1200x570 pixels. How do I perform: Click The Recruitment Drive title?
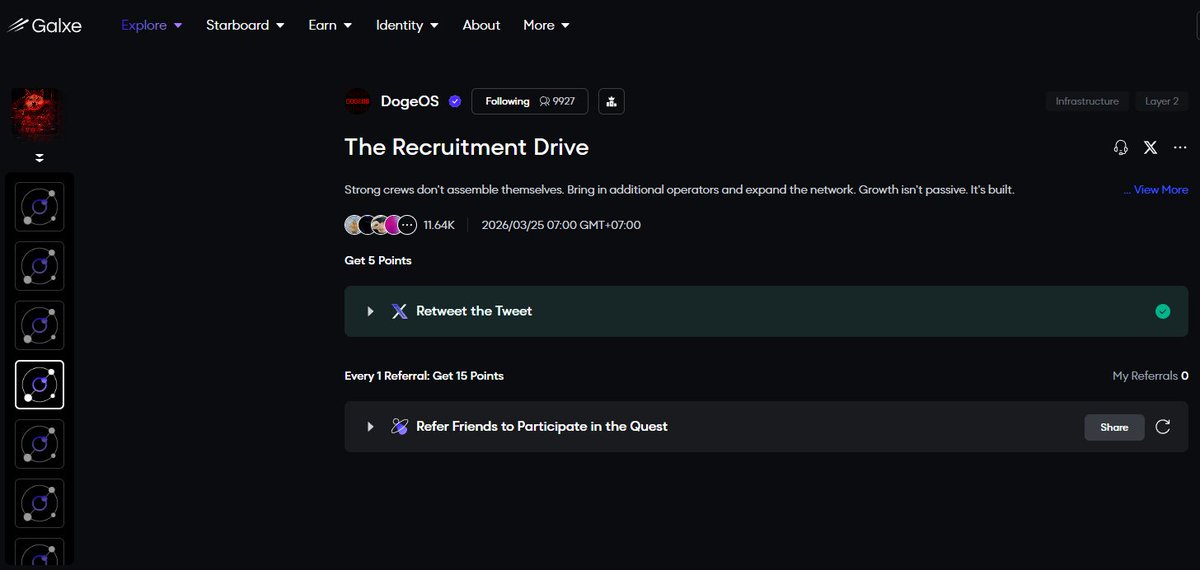[x=467, y=147]
